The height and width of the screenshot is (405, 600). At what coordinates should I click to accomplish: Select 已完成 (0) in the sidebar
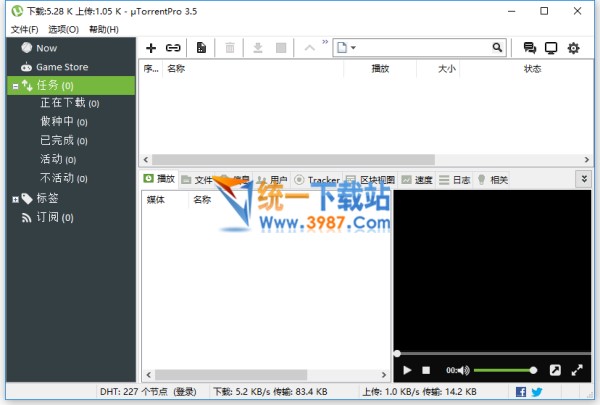(x=64, y=140)
